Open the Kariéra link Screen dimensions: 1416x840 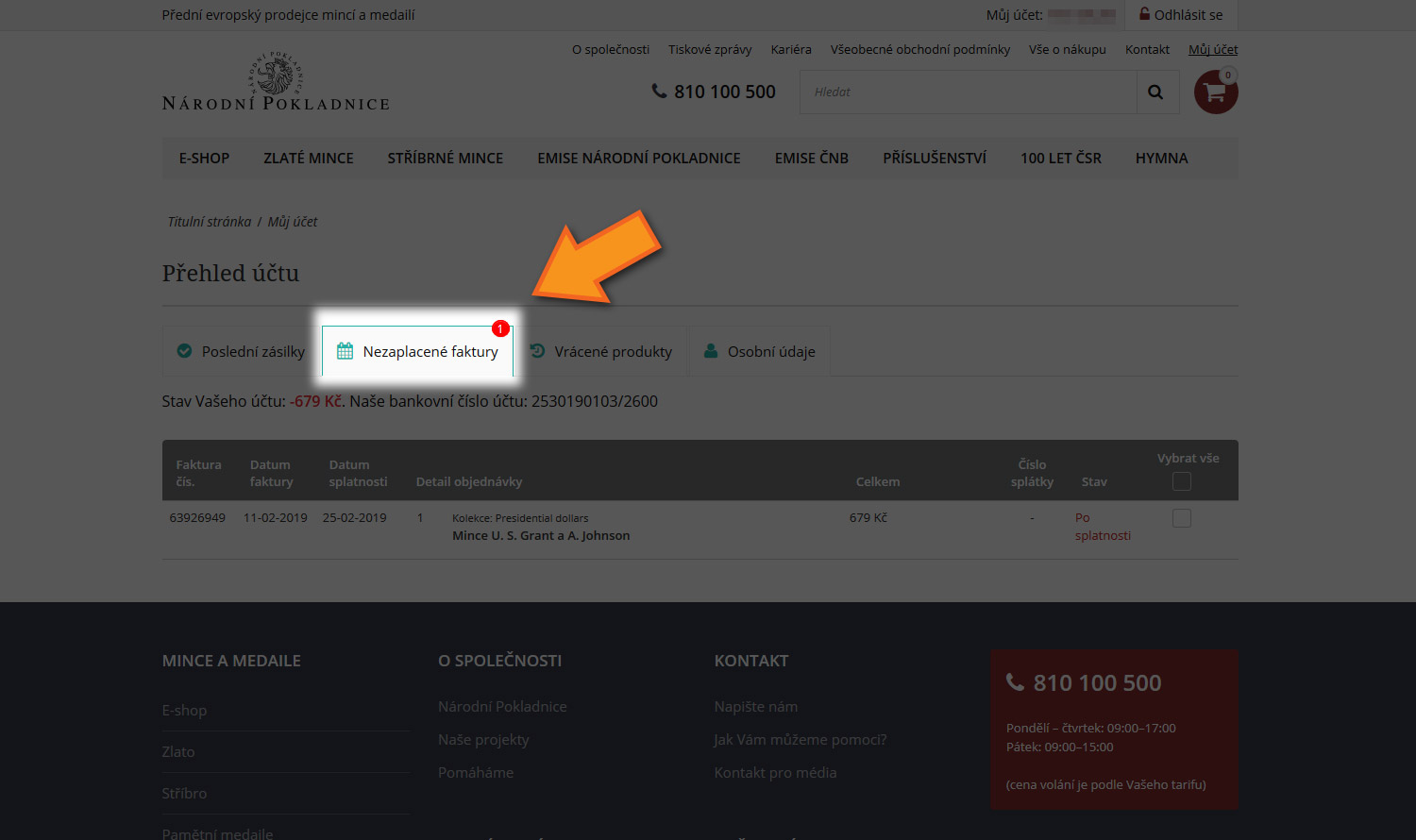coord(791,49)
